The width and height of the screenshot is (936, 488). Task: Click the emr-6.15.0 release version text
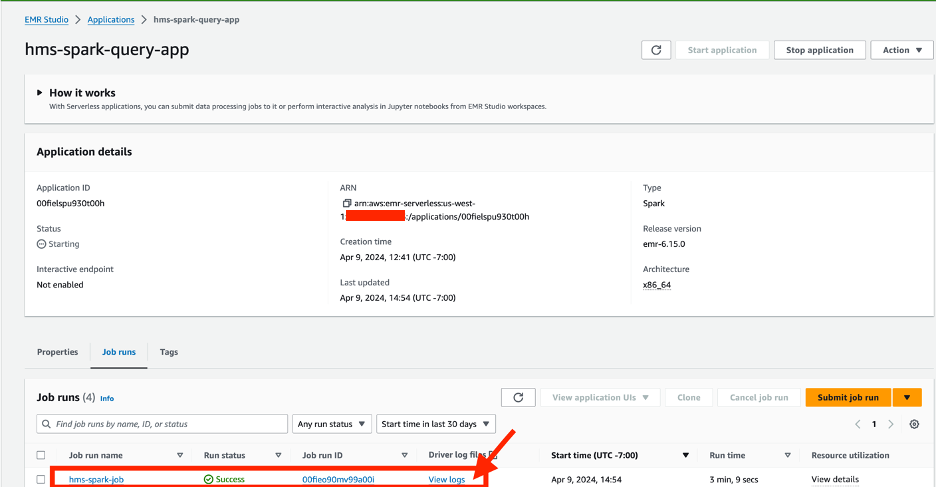tap(664, 244)
